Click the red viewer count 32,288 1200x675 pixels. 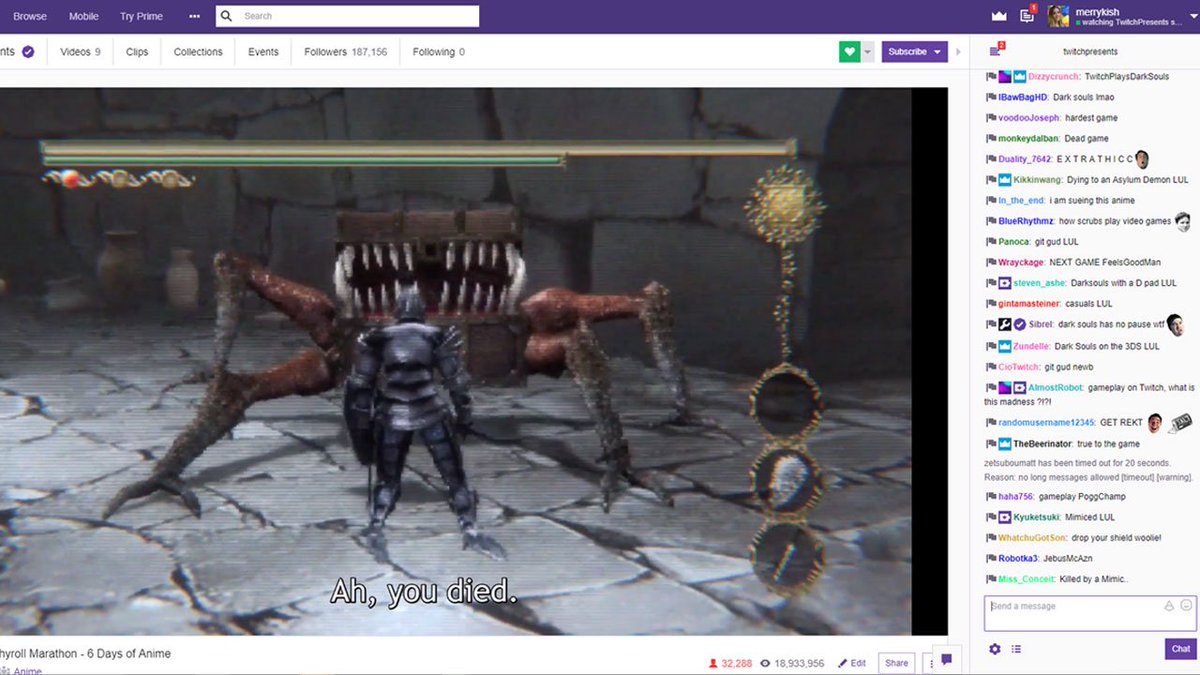pyautogui.click(x=730, y=663)
